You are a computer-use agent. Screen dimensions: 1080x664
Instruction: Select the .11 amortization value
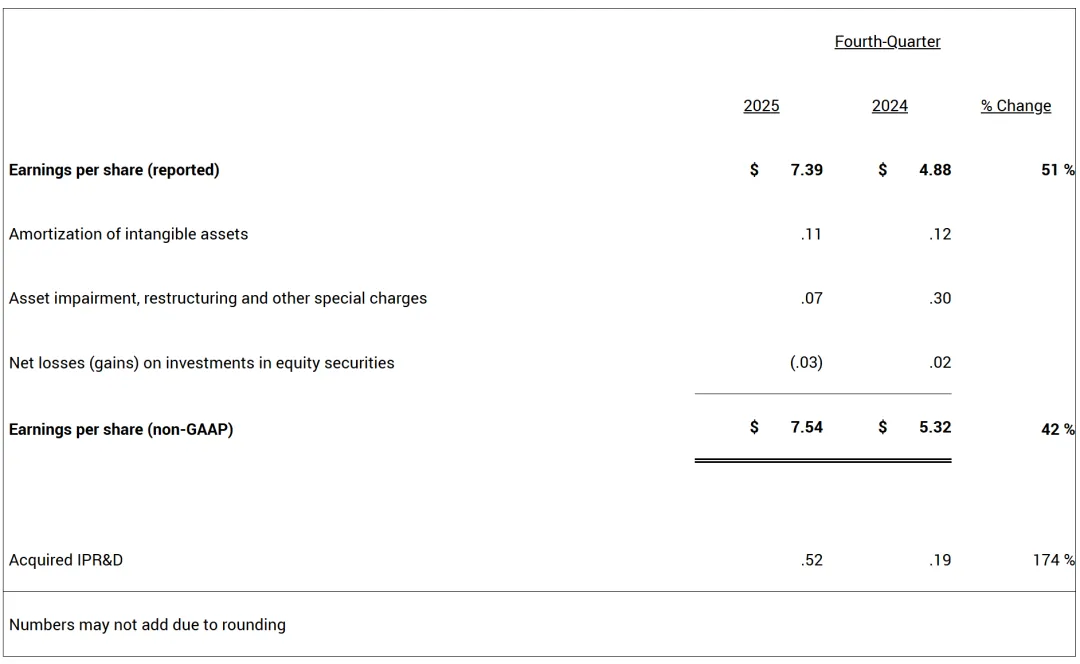pyautogui.click(x=811, y=234)
